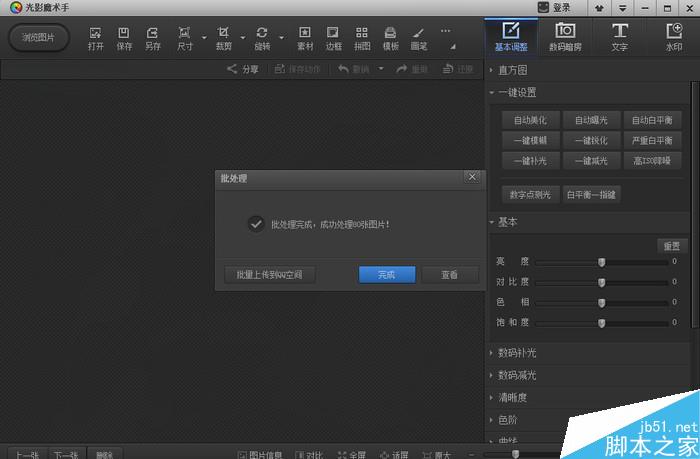The width and height of the screenshot is (700, 459).
Task: Click the 图片信息 image info icon
Action: tap(260, 455)
